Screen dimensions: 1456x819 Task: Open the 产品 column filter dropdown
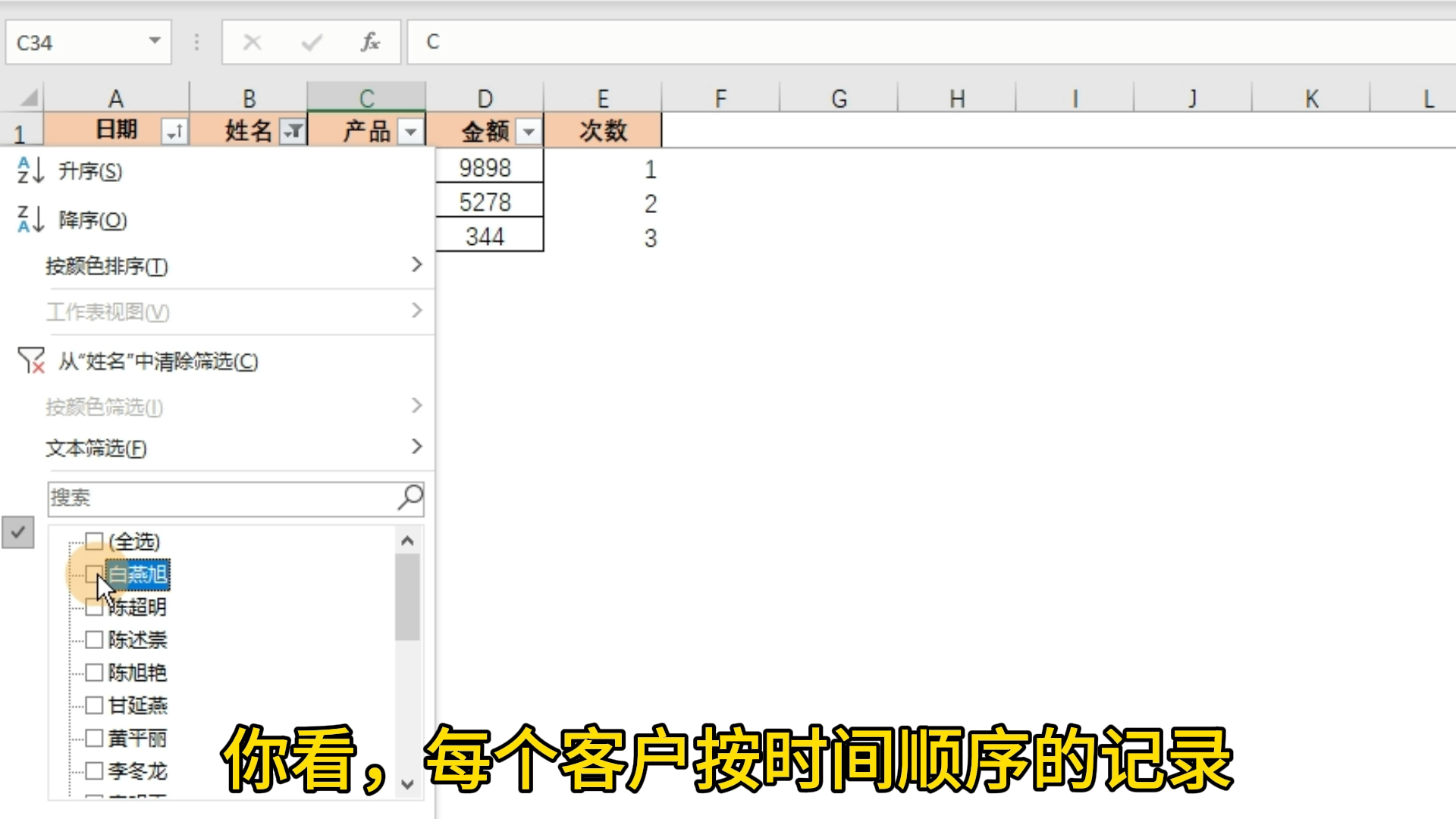coord(410,130)
